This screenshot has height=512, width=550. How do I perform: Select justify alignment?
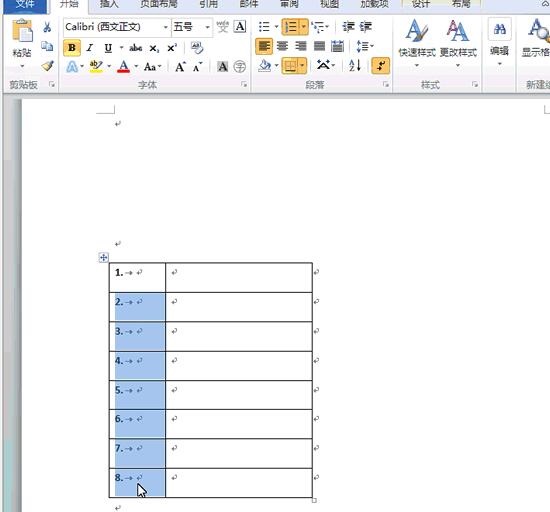click(319, 46)
